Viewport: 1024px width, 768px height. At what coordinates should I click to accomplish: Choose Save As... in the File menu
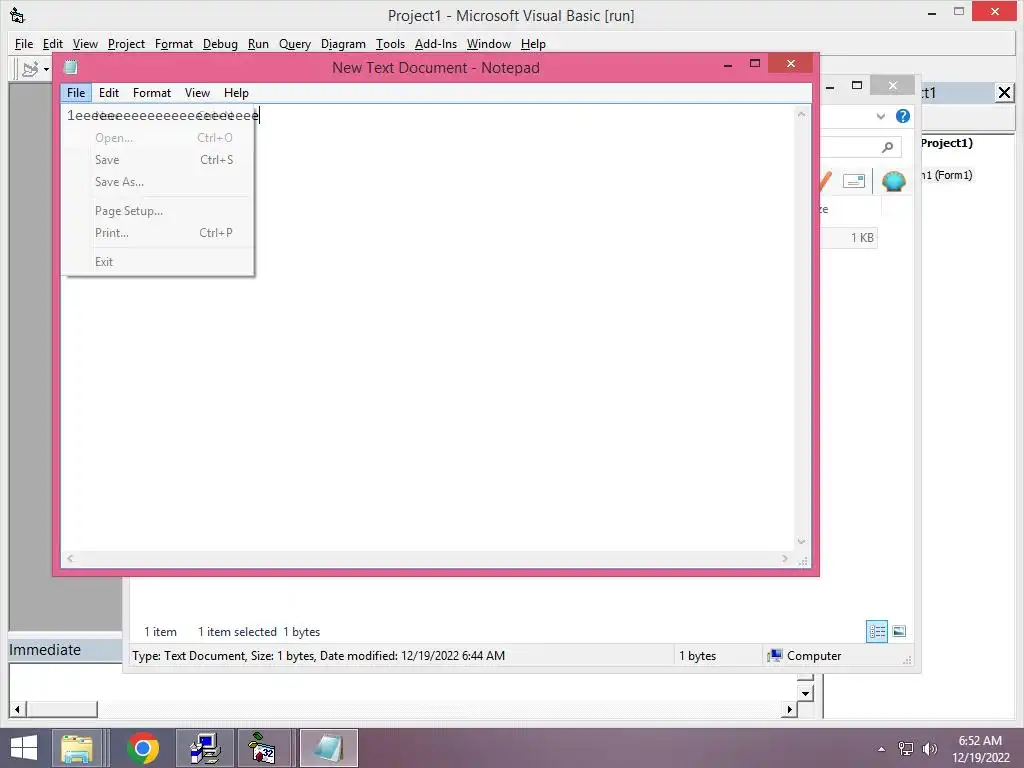(157, 182)
